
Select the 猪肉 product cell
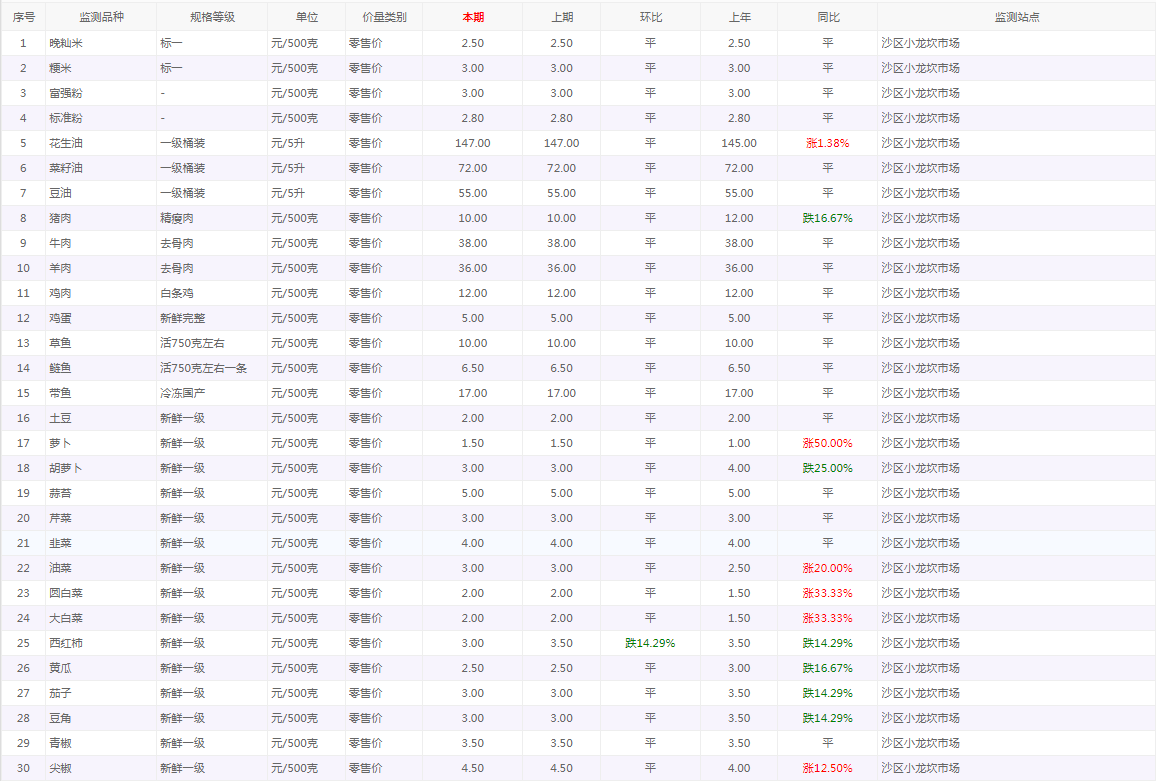point(101,219)
